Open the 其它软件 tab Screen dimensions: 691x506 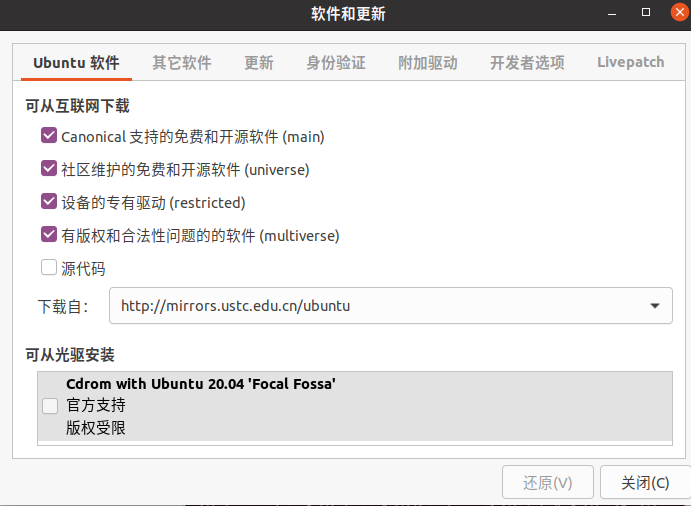(x=182, y=63)
